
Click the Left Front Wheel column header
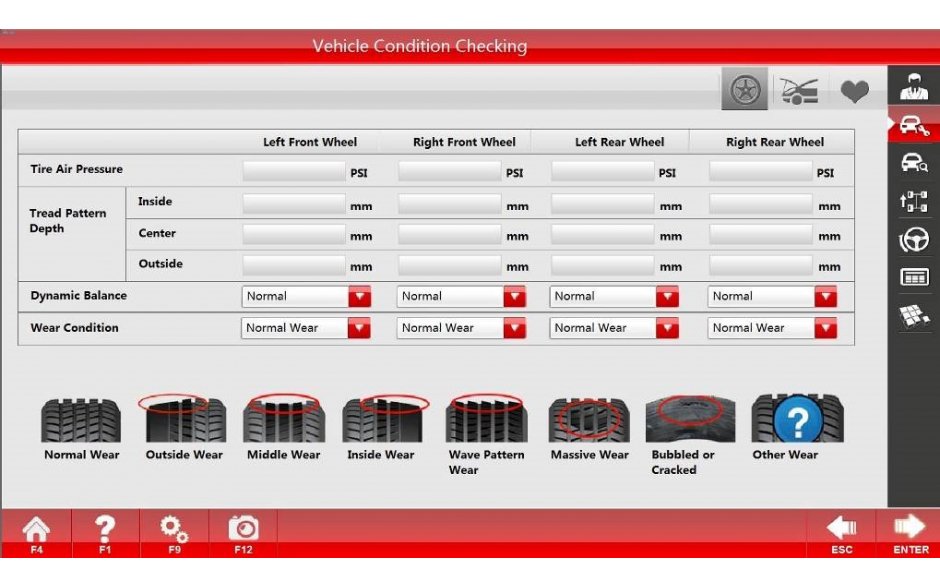point(310,142)
